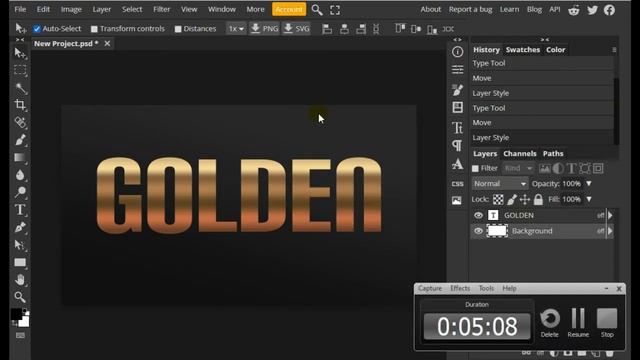640x360 pixels.
Task: Open the 1x export scale dropdown
Action: click(236, 29)
